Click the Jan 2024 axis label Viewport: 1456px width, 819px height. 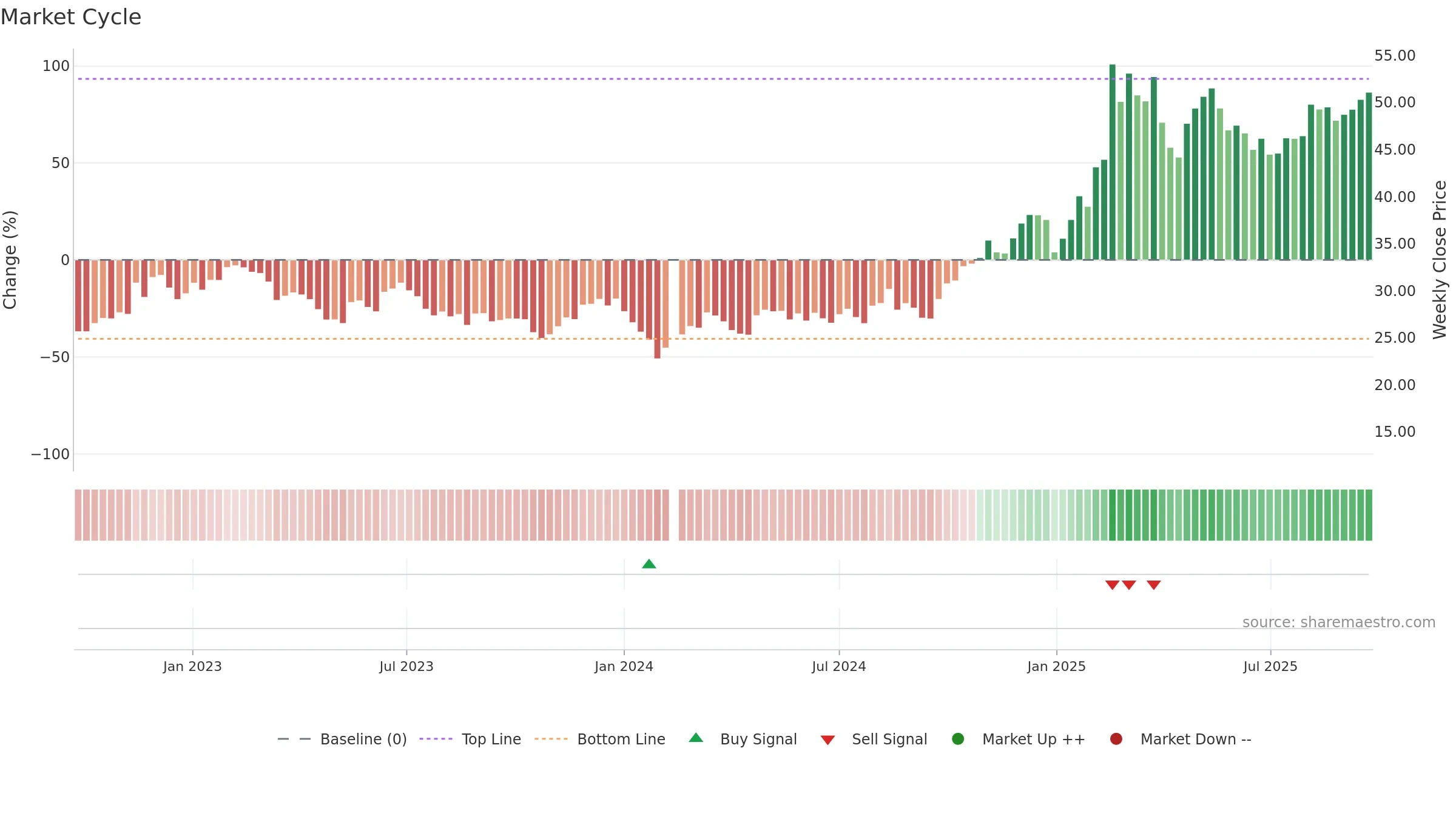624,667
